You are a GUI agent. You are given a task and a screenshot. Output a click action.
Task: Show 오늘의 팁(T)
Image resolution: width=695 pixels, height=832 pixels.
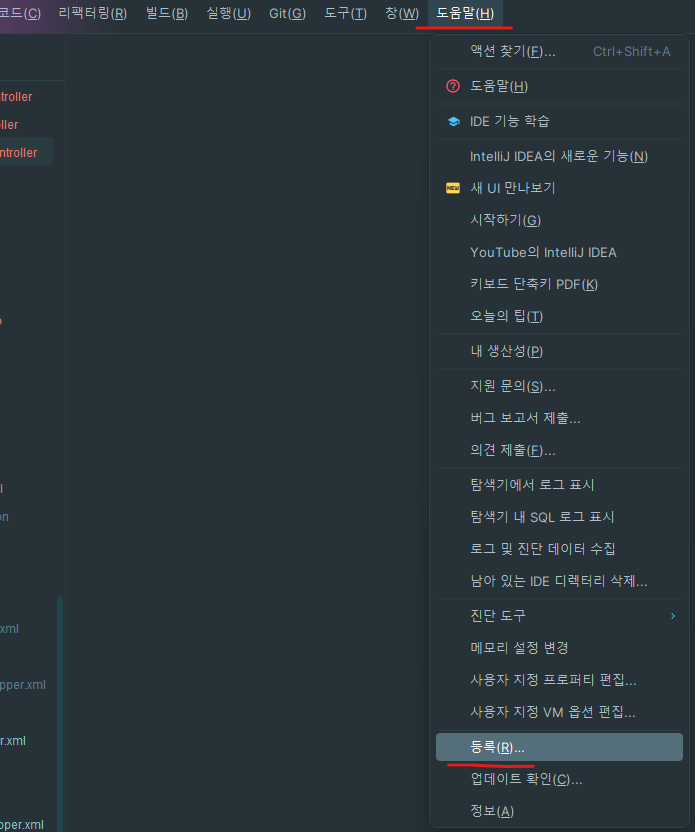[559, 317]
